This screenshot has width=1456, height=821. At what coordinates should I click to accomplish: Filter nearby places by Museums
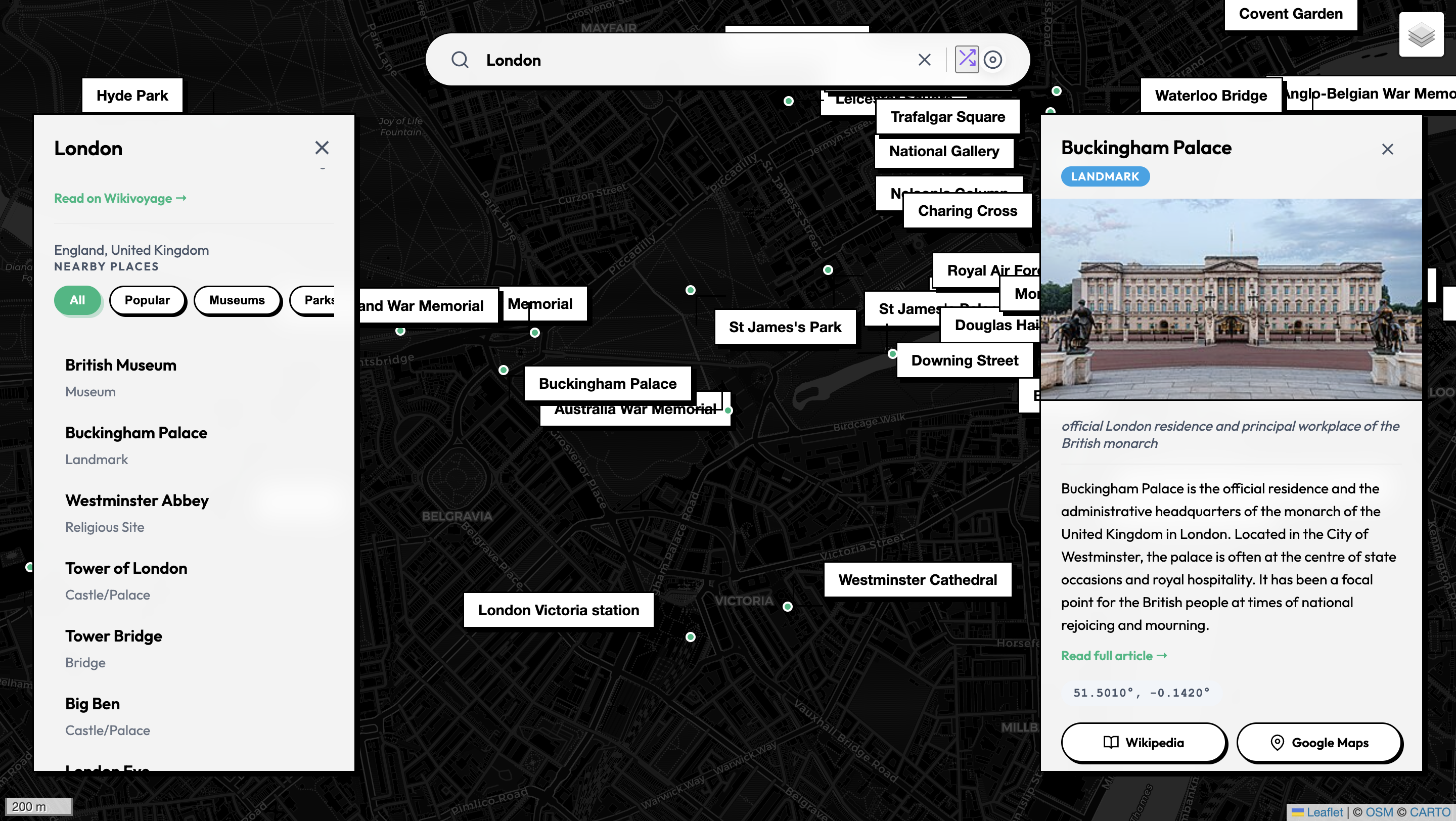pyautogui.click(x=237, y=300)
